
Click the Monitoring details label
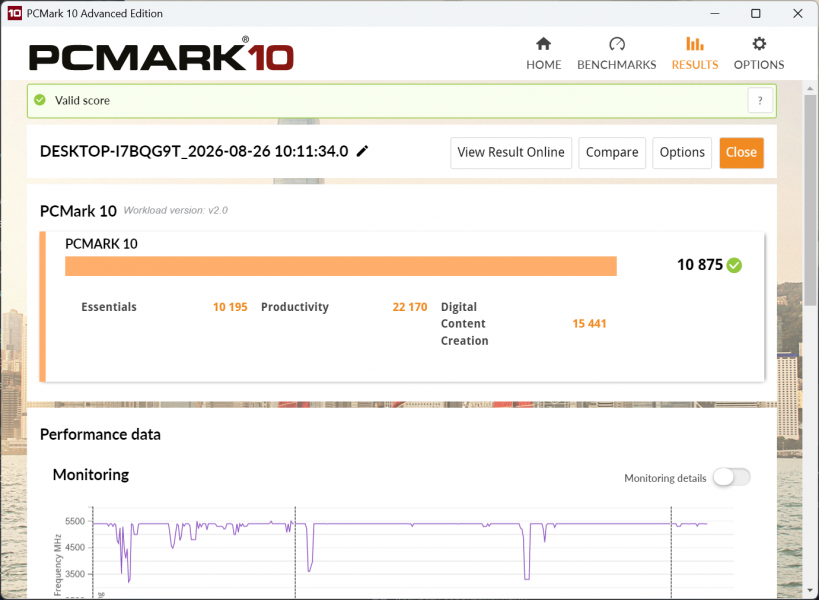665,478
